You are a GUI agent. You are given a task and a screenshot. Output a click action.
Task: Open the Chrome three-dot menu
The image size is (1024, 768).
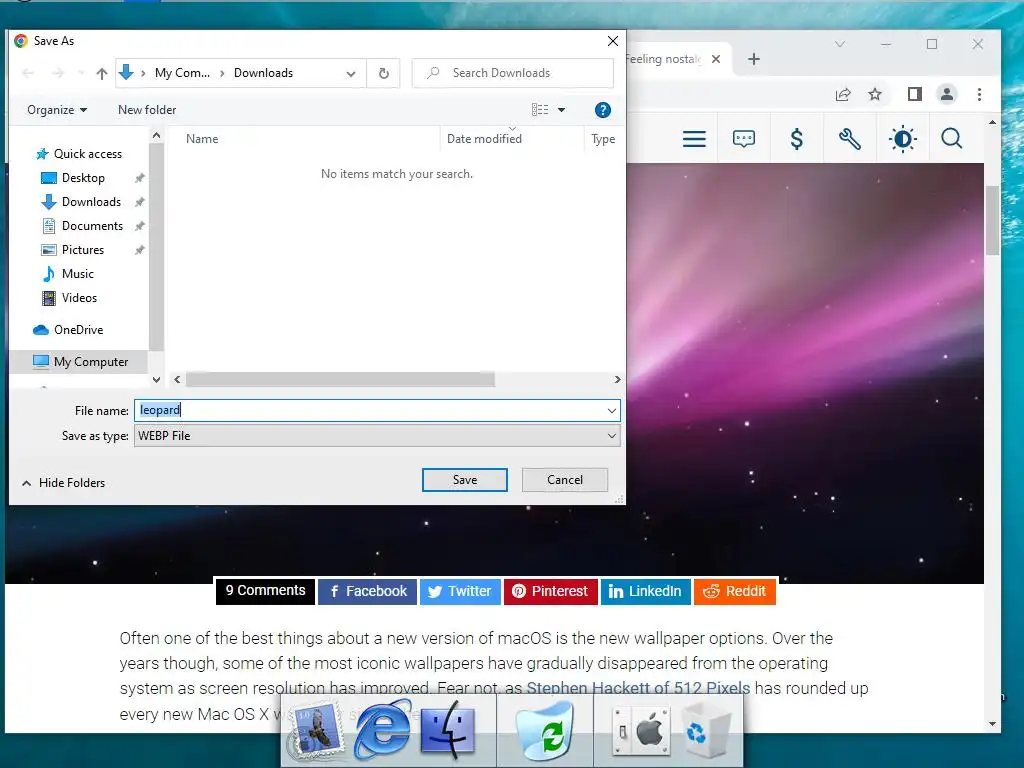point(979,94)
